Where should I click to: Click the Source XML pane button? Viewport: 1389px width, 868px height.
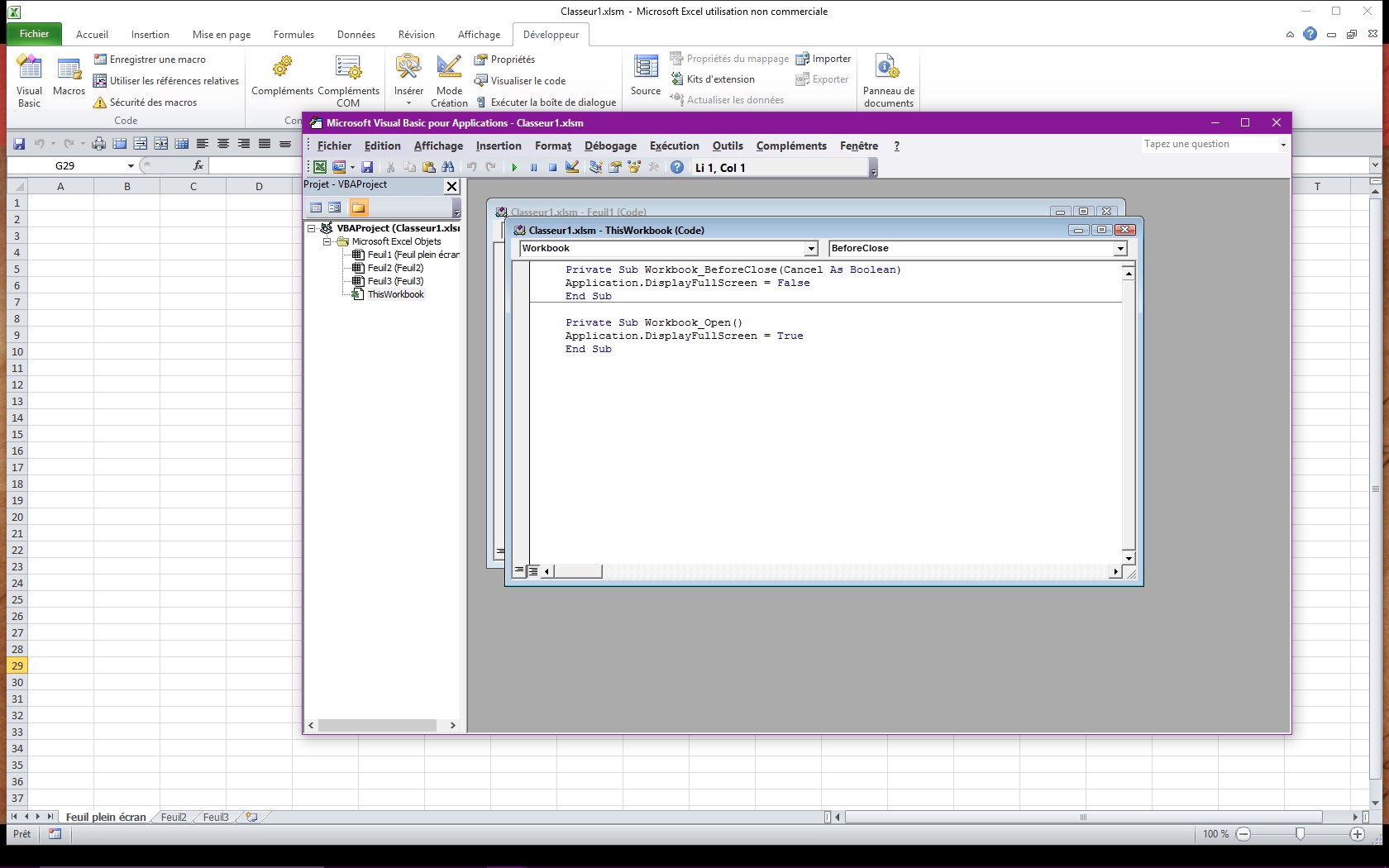point(646,74)
